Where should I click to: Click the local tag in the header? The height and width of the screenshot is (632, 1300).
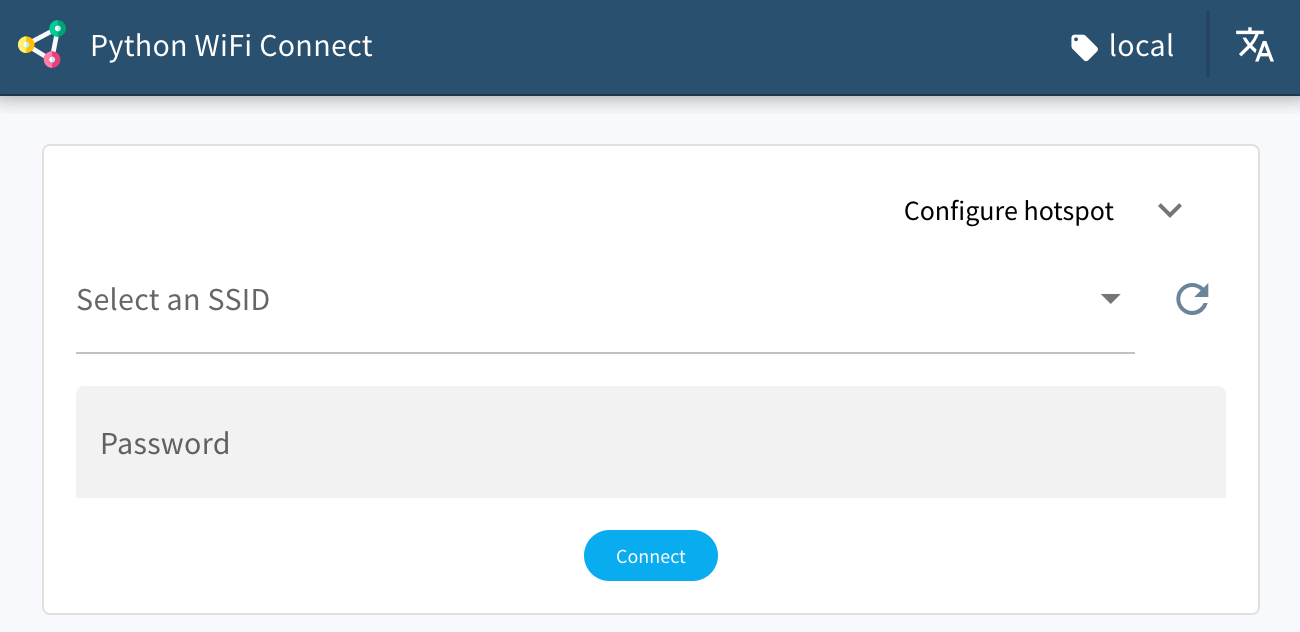click(1140, 45)
